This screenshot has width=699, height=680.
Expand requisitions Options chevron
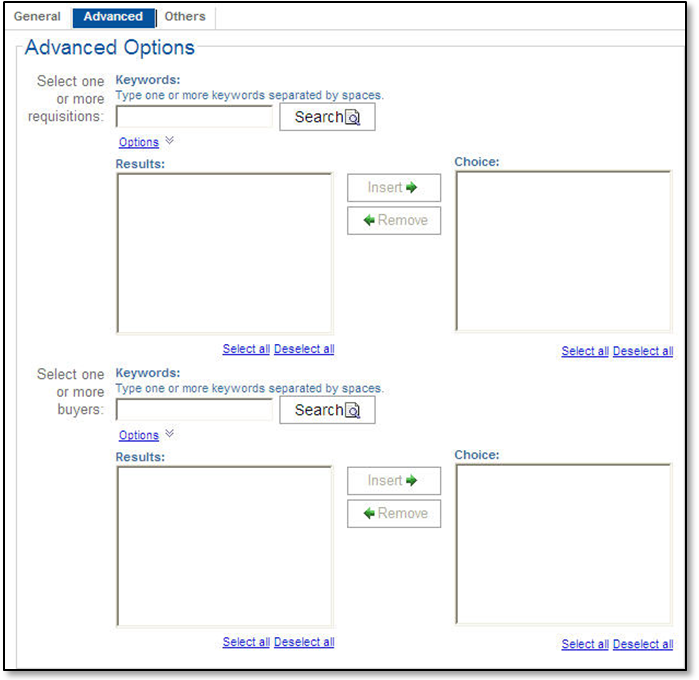coord(169,141)
